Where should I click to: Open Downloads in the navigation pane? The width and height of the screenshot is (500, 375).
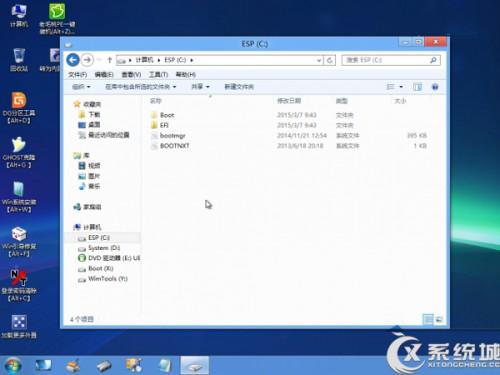[89, 115]
